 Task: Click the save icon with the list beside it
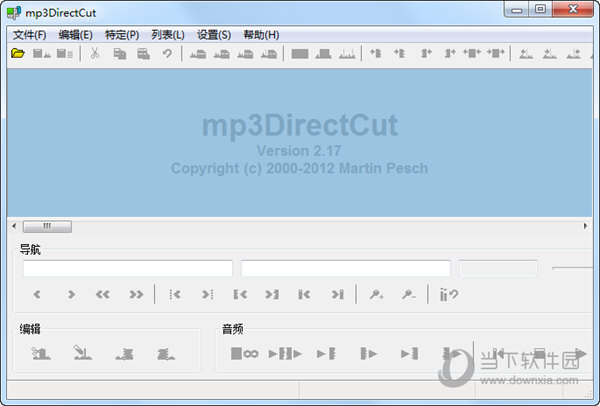65,54
